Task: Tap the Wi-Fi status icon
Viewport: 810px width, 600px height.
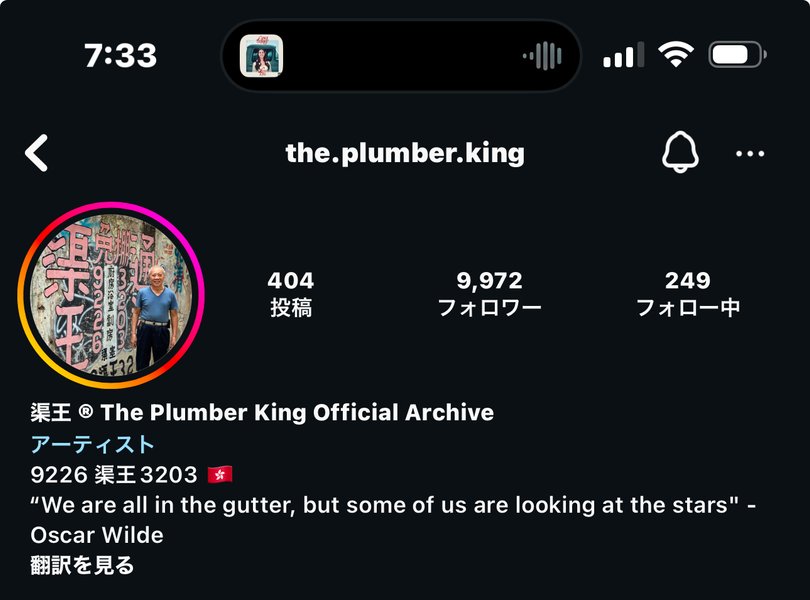Action: click(x=675, y=55)
